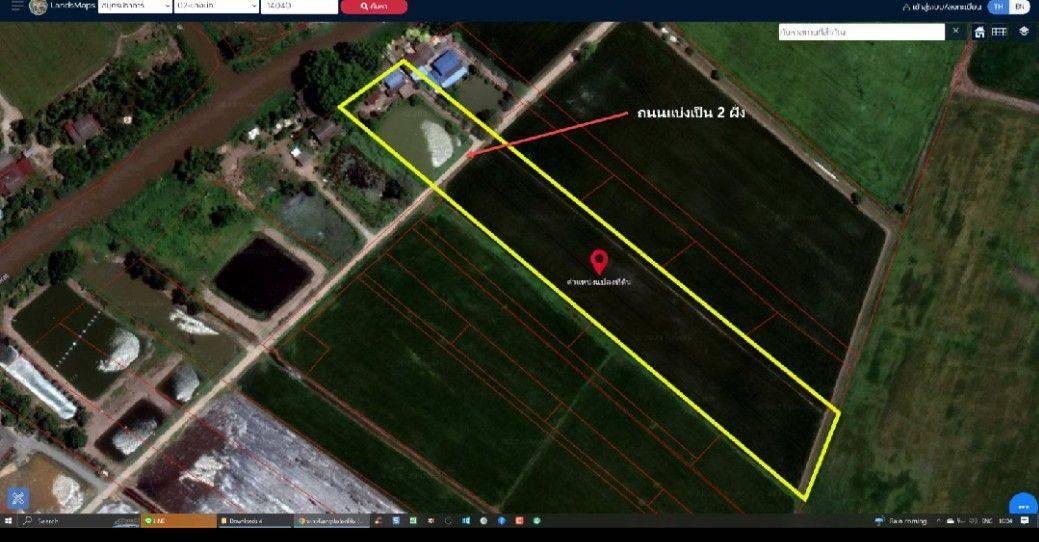The height and width of the screenshot is (542, 1039).
Task: Click the login/register link
Action: 942,6
